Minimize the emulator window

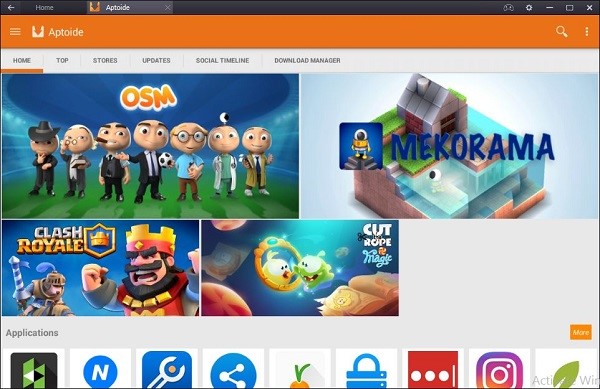tap(549, 7)
